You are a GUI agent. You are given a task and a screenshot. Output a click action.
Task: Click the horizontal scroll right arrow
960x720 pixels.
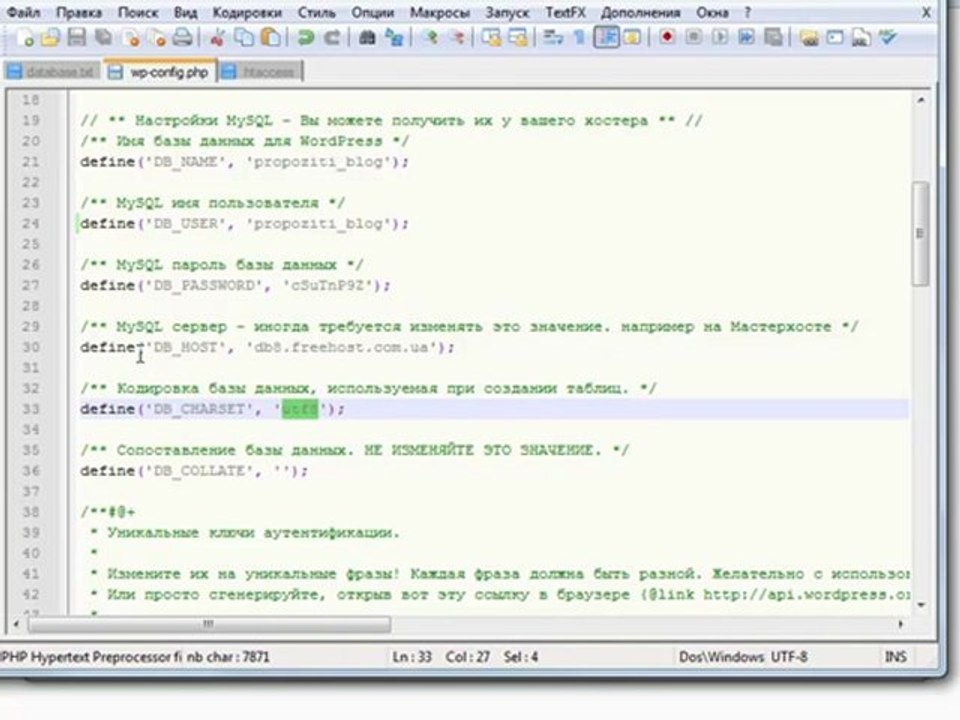[x=901, y=624]
